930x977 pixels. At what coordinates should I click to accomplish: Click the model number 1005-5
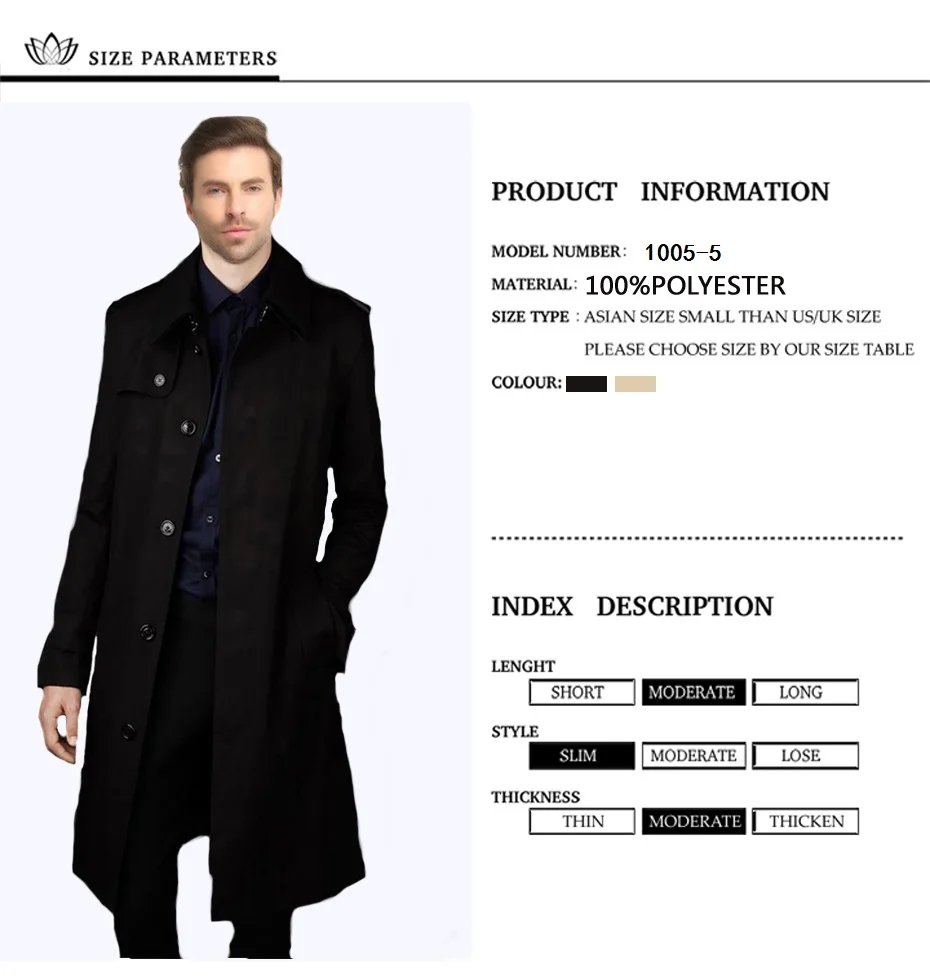[683, 253]
